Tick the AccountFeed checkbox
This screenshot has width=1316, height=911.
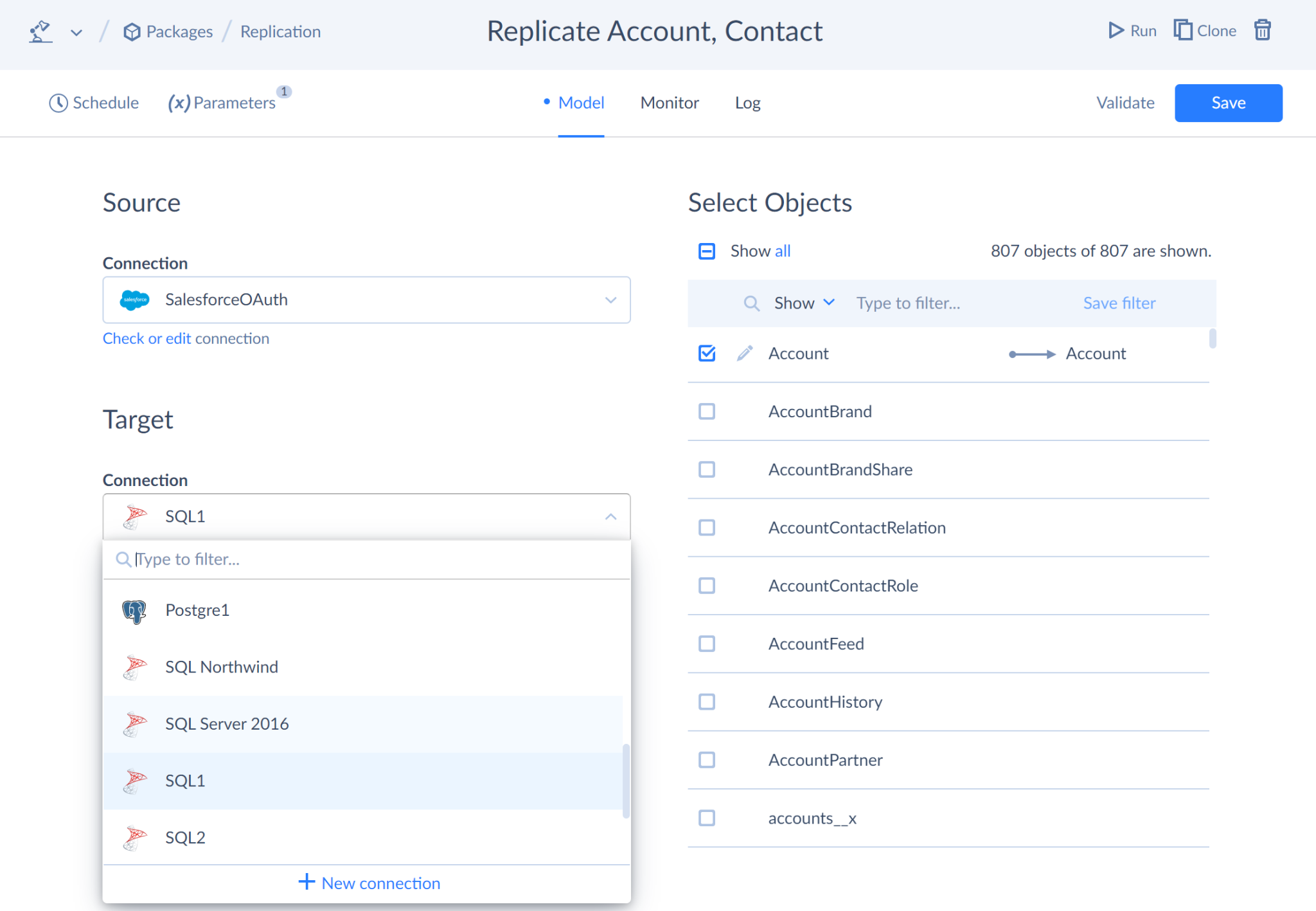pos(707,644)
